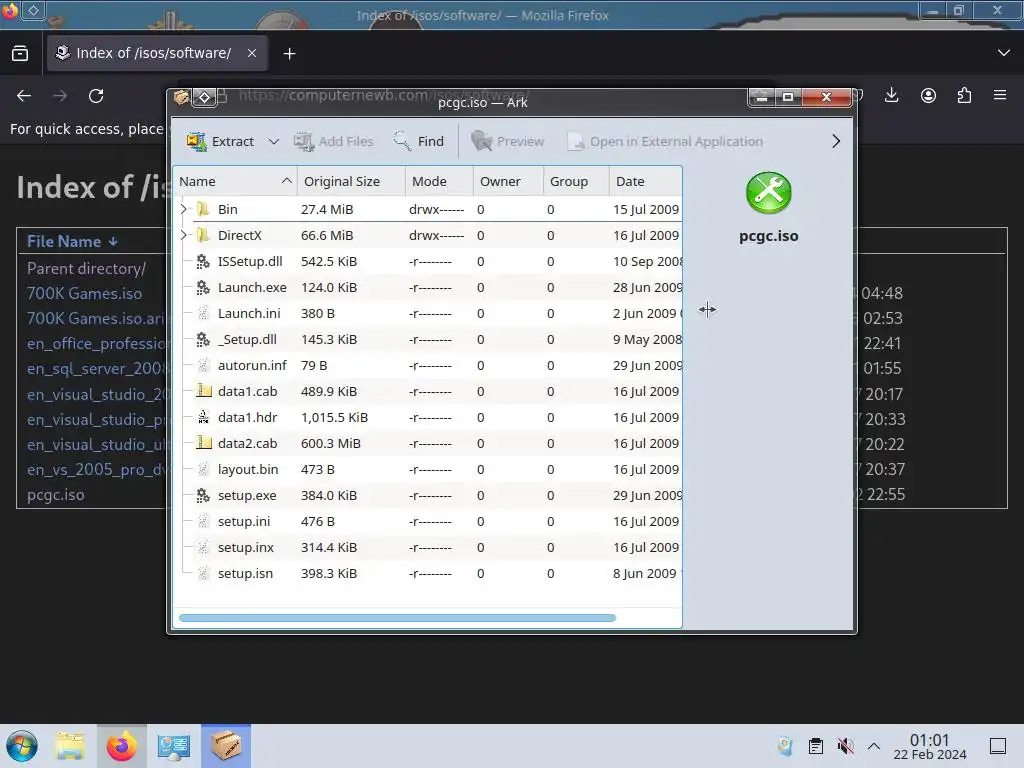Sort by the Name column header
Viewport: 1024px width, 768px height.
(x=235, y=182)
